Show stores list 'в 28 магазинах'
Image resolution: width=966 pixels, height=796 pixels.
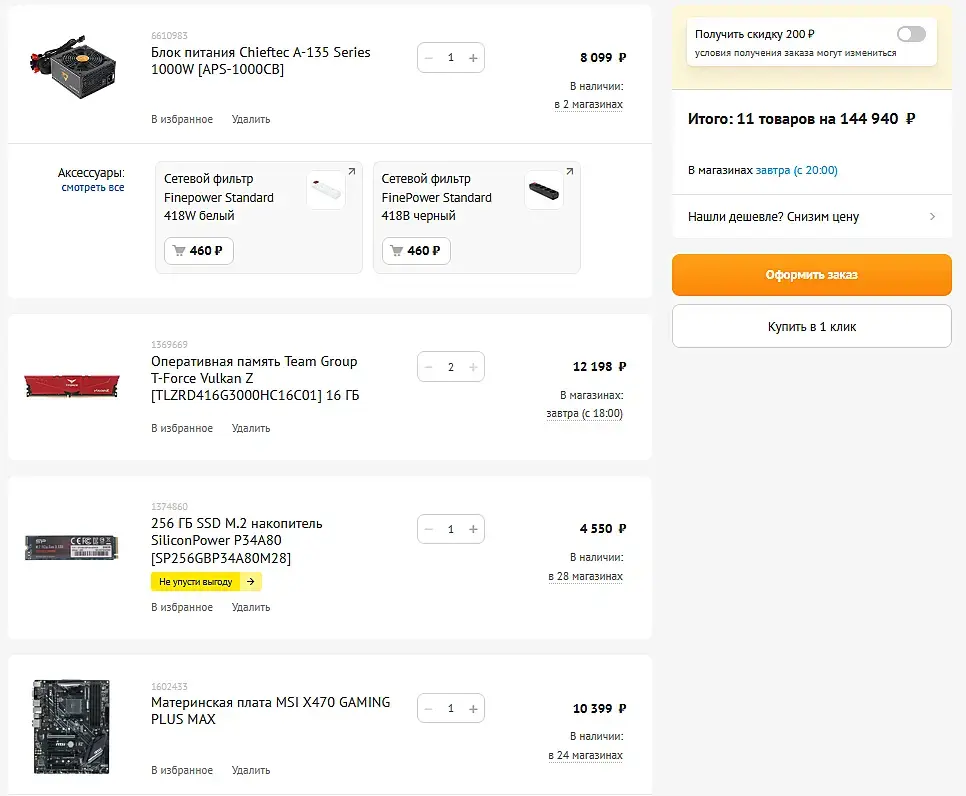pos(585,576)
